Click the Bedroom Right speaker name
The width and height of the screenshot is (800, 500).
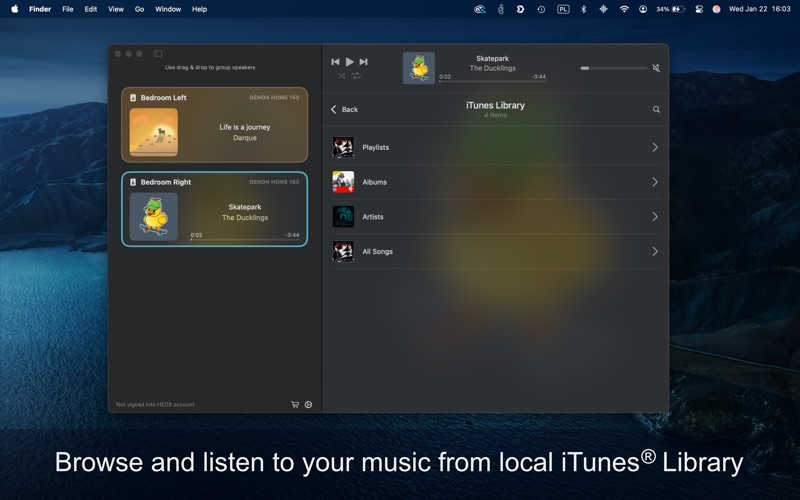[166, 182]
